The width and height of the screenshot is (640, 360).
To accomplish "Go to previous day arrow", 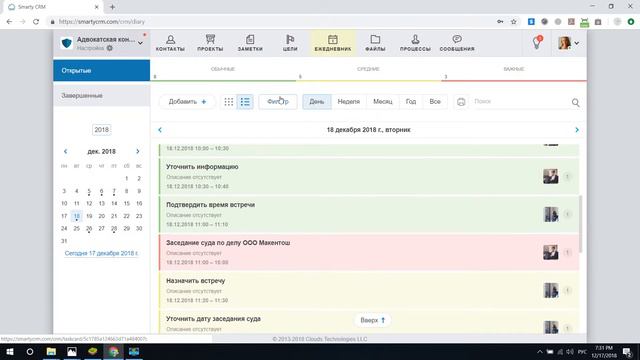I will (x=160, y=130).
